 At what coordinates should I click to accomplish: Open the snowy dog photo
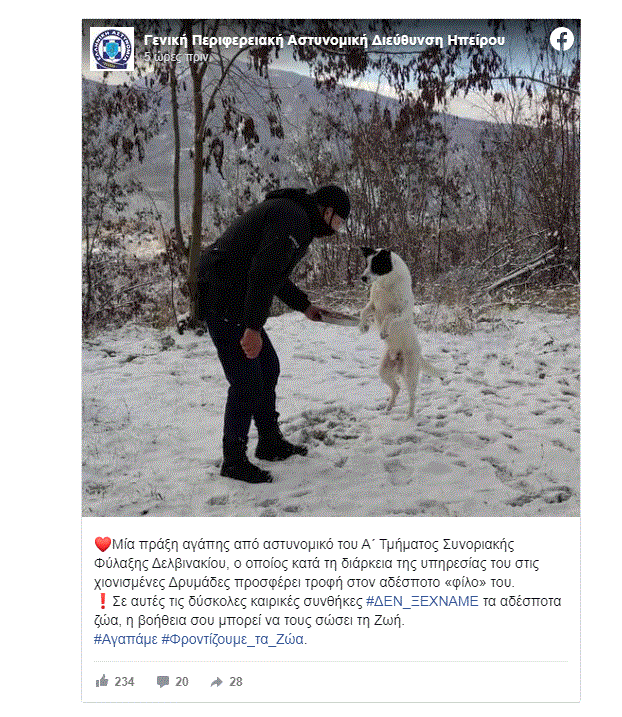click(331, 268)
